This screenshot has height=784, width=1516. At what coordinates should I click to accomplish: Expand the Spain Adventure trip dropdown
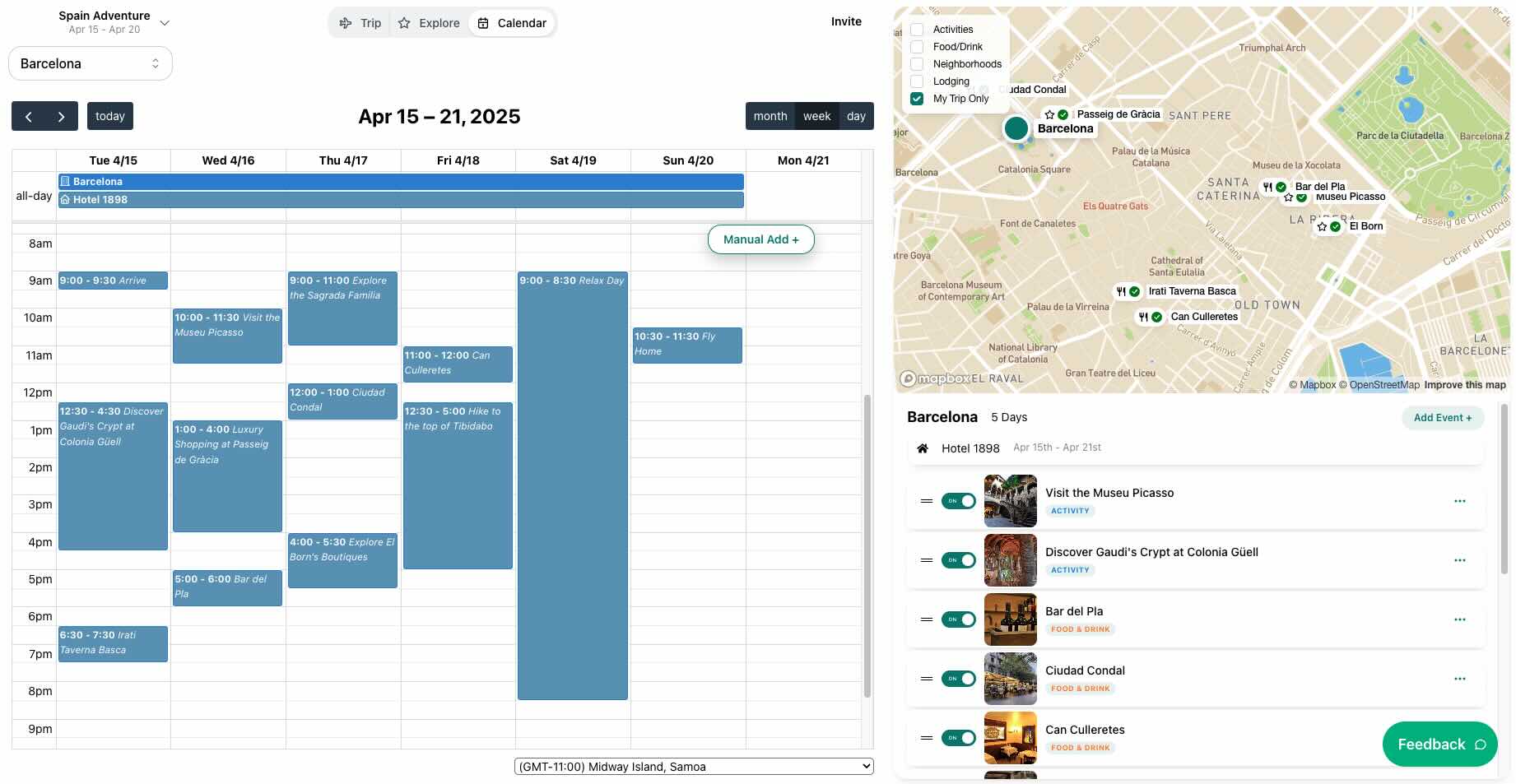tap(165, 23)
